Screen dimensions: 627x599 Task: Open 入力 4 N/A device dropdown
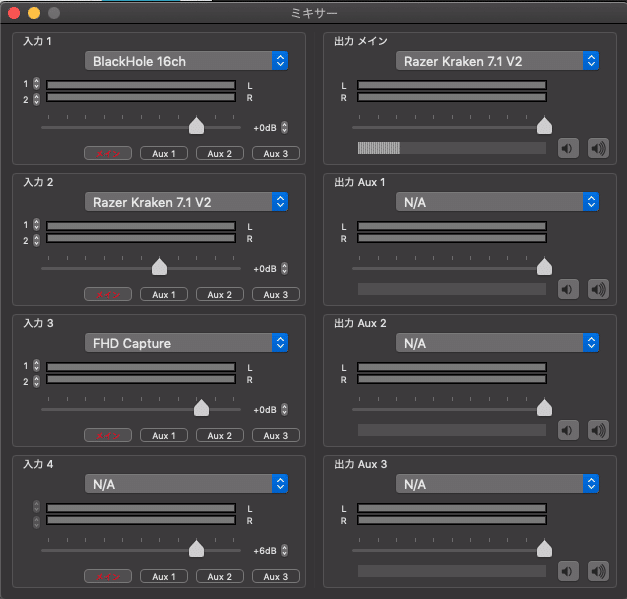[186, 484]
